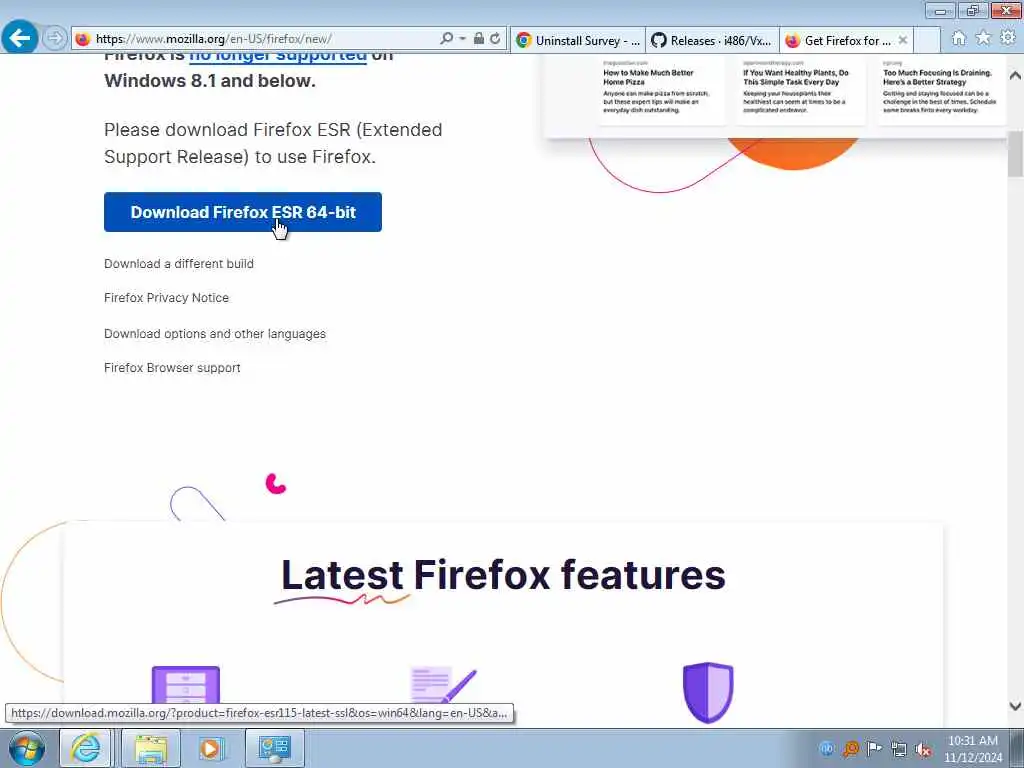The width and height of the screenshot is (1024, 768).
Task: Minimize the browser window
Action: pos(940,10)
